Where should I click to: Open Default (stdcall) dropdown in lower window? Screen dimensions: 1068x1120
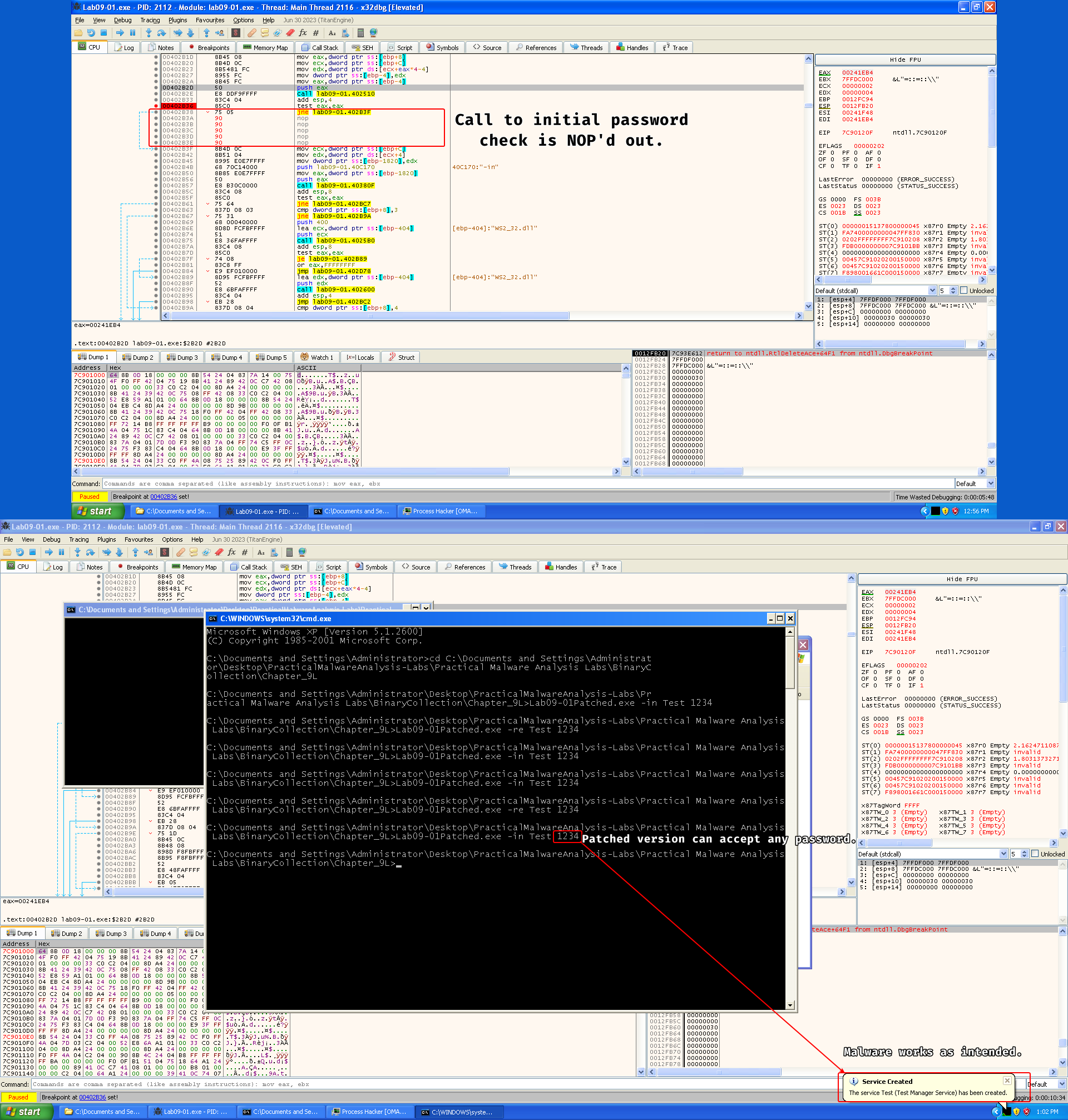click(x=1003, y=854)
